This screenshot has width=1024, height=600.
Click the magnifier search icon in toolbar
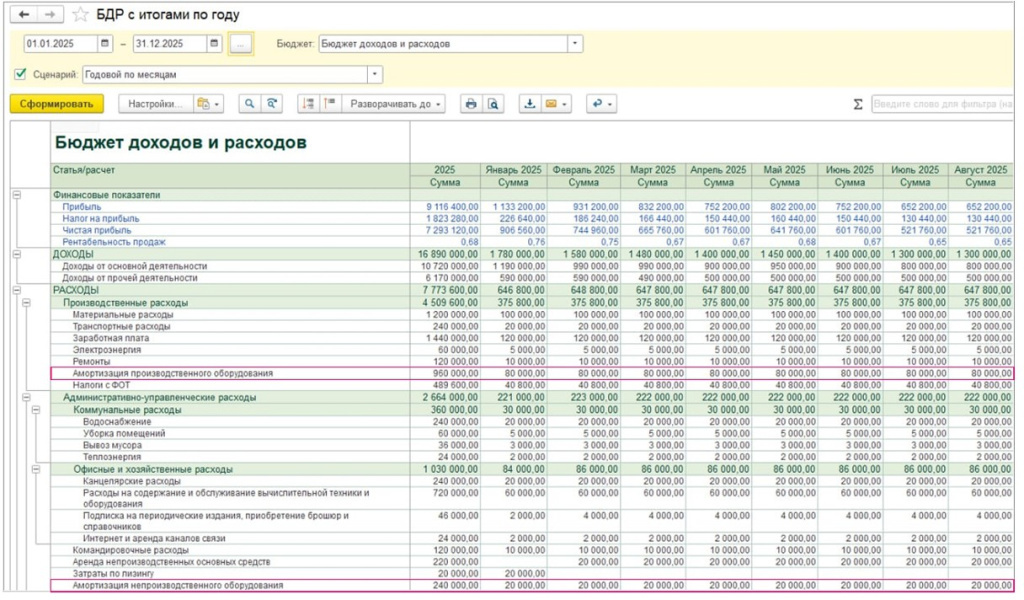(x=248, y=104)
